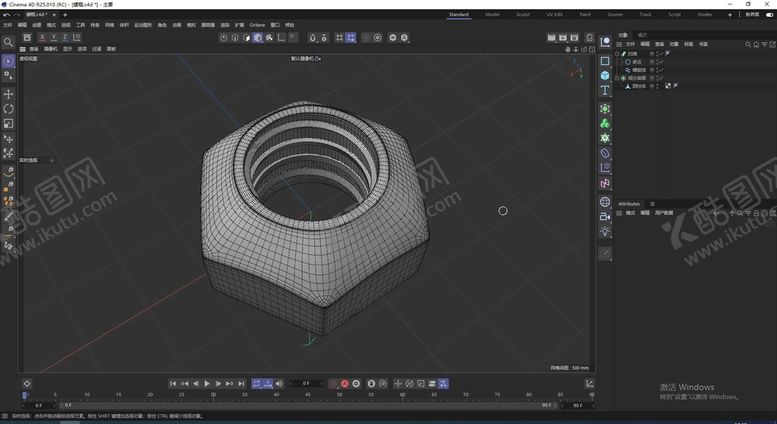Switch to the Sculpt layout tab

click(523, 15)
